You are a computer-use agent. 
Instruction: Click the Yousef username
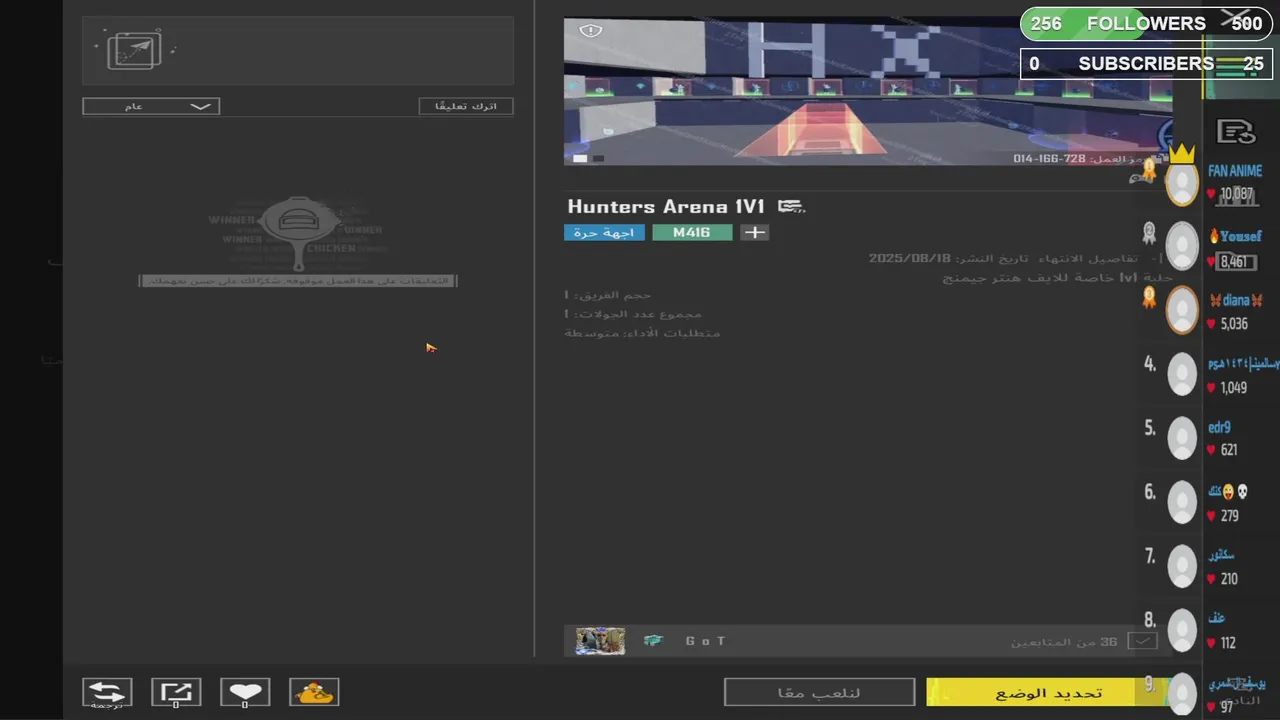[x=1240, y=237]
